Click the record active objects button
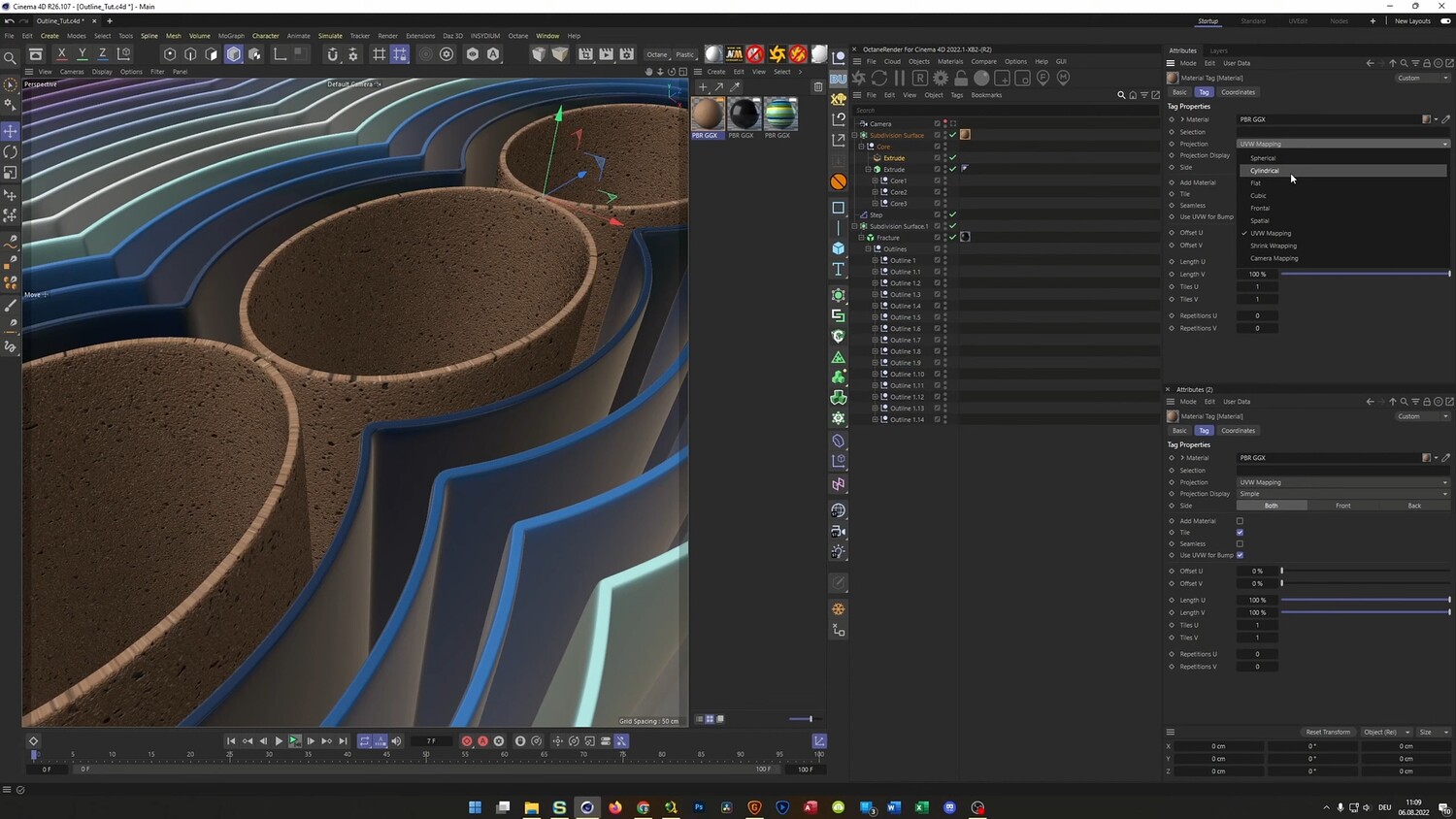 [467, 741]
